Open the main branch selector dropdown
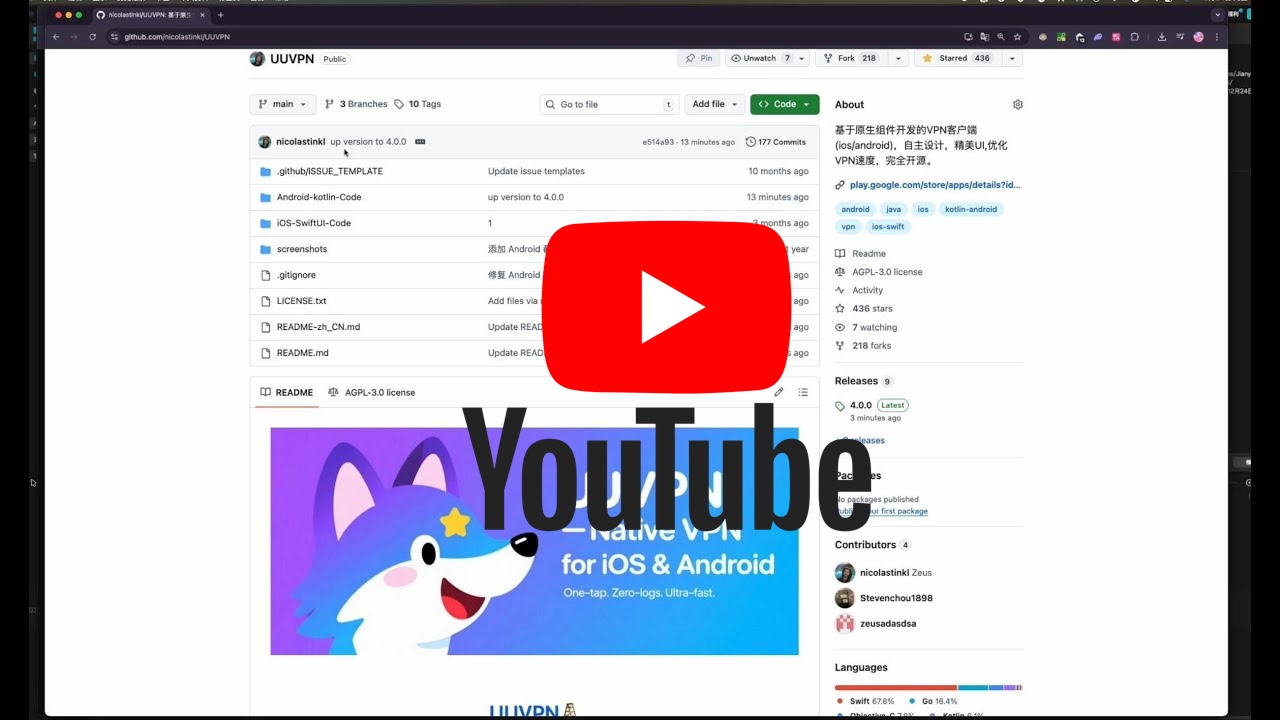Screen dimensions: 1280x720 [x=283, y=104]
